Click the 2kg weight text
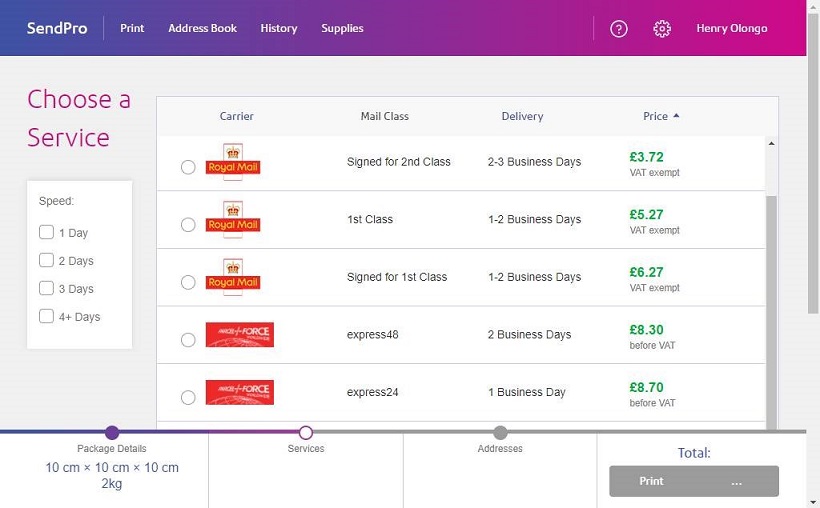 [111, 483]
